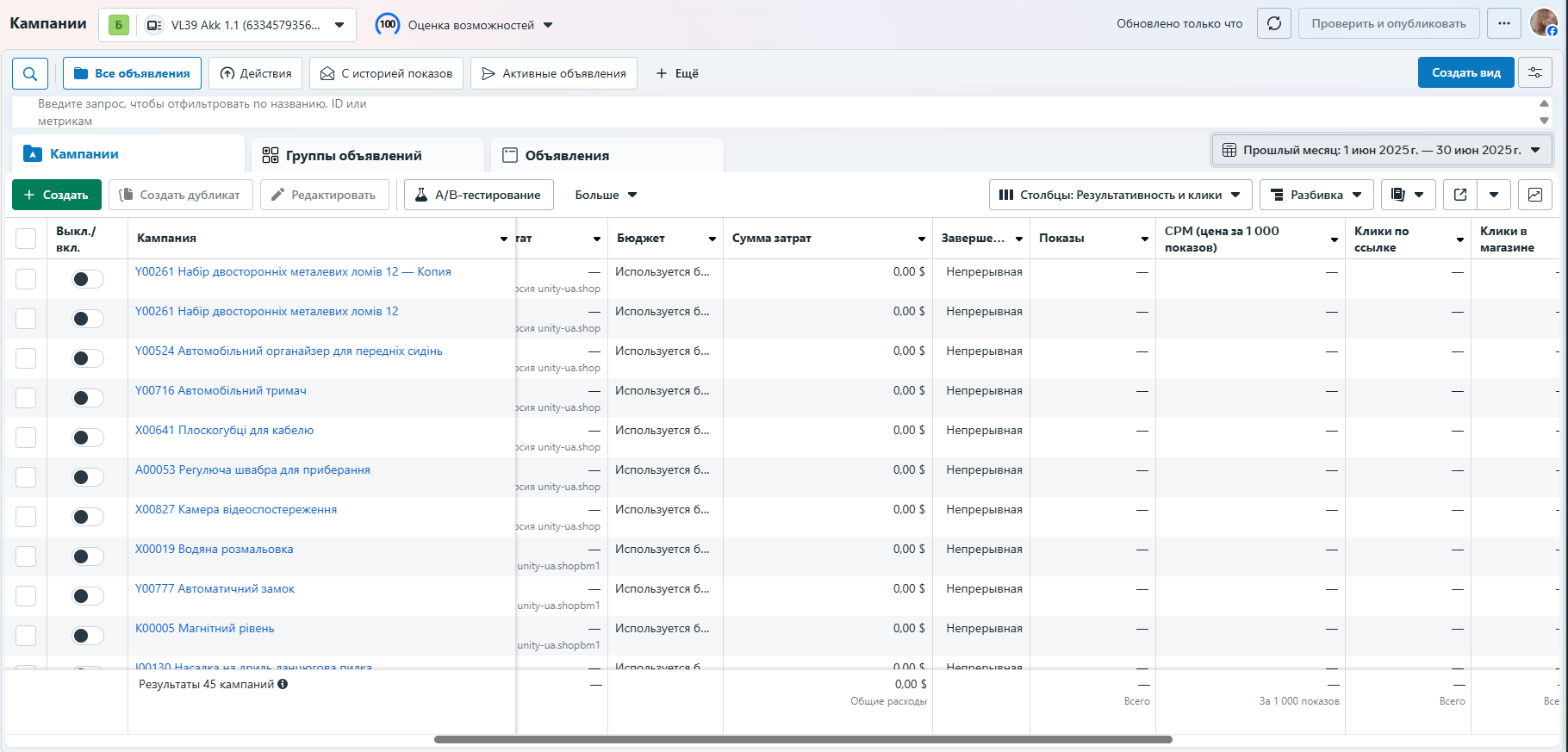Screen dimensions: 1568x752
Task: Click the Редактировать button
Action: pos(325,195)
